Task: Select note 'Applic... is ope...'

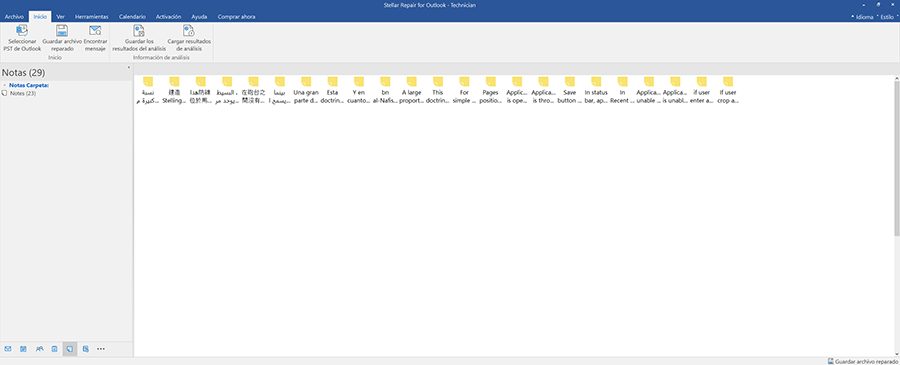Action: point(517,90)
